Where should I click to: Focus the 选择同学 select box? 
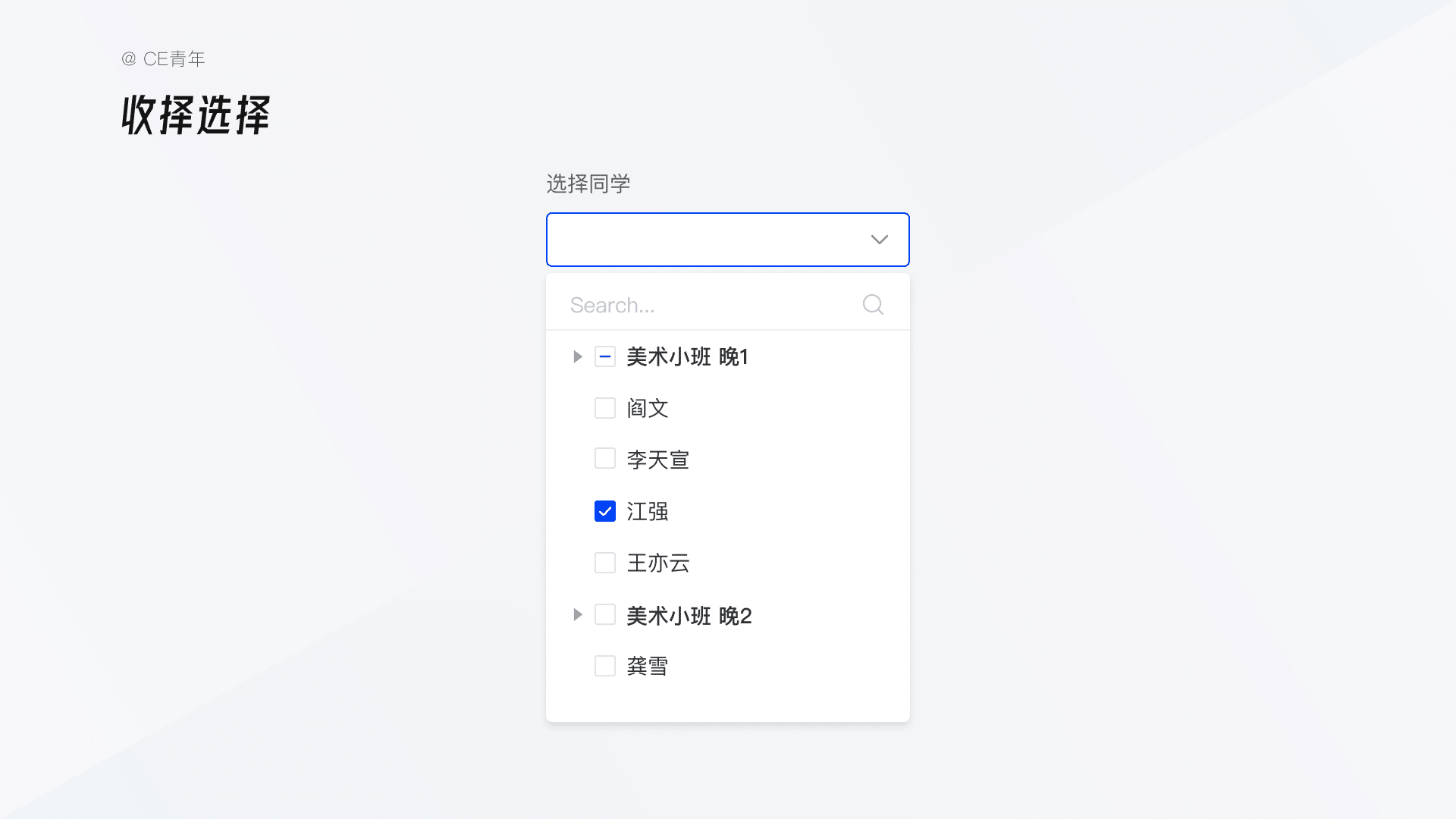pyautogui.click(x=705, y=240)
